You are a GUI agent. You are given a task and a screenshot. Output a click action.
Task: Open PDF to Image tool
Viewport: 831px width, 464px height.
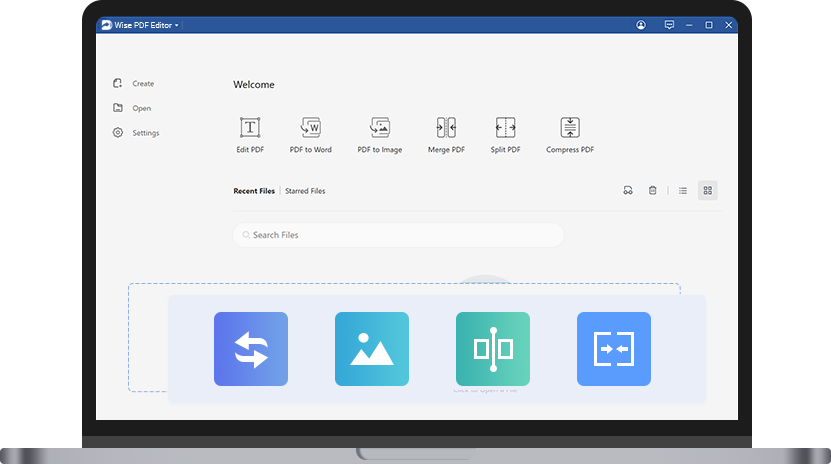[x=379, y=135]
